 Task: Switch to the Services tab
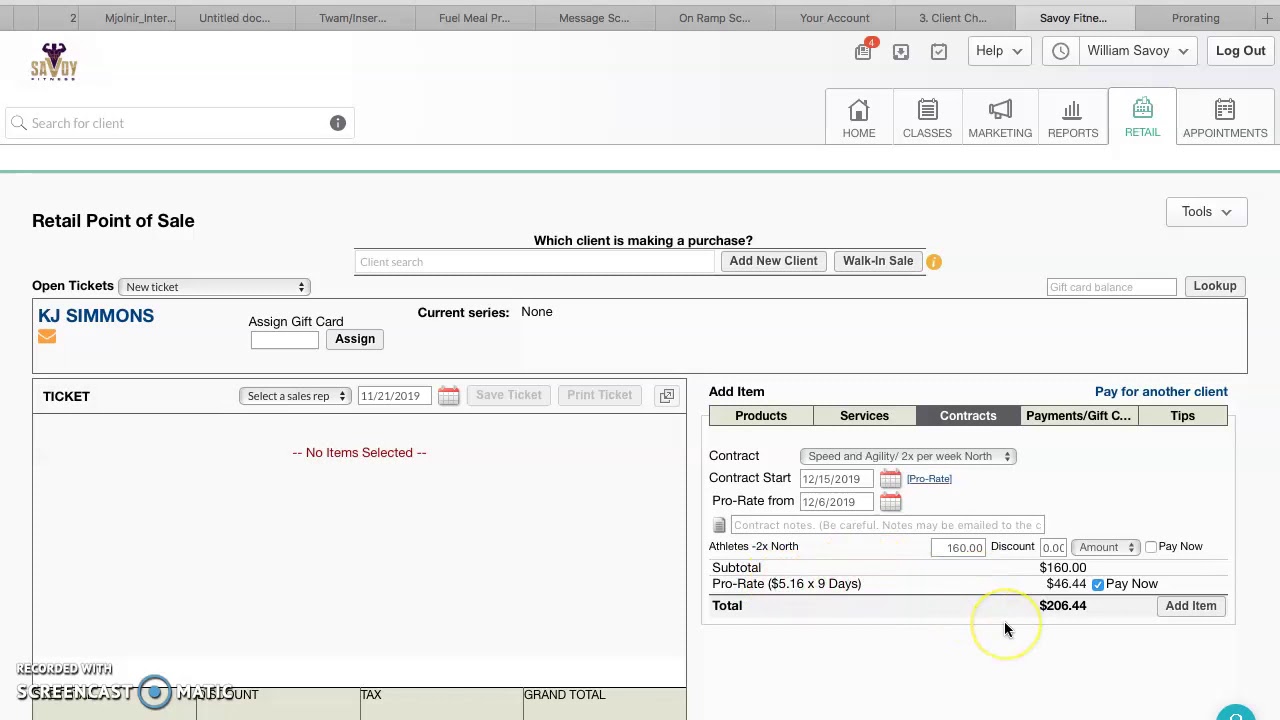pos(864,416)
